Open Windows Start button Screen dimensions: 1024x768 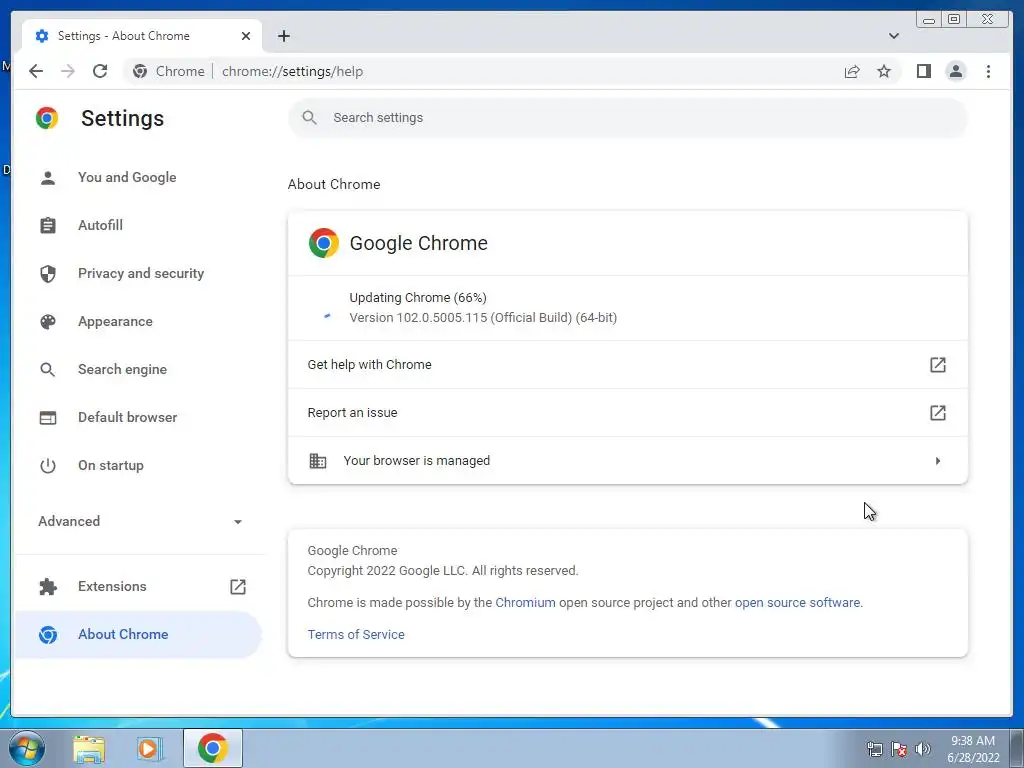click(x=26, y=748)
